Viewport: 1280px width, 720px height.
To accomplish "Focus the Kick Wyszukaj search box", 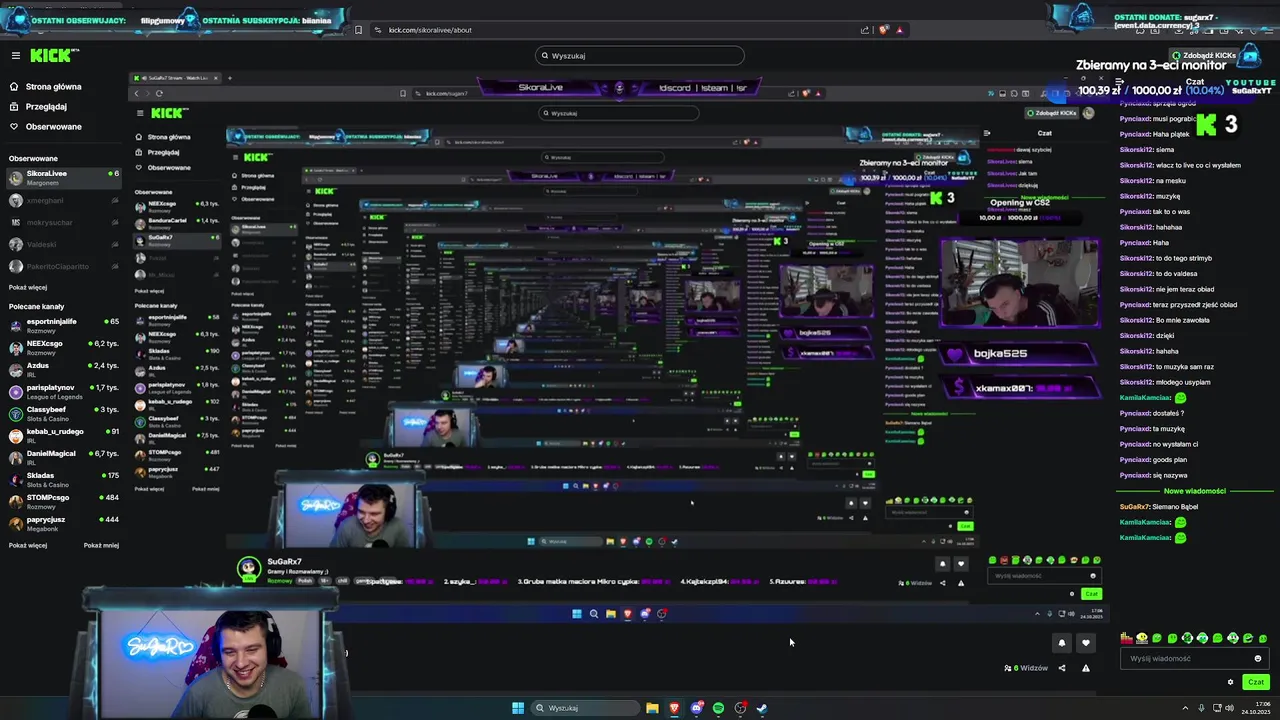I will pyautogui.click(x=640, y=56).
